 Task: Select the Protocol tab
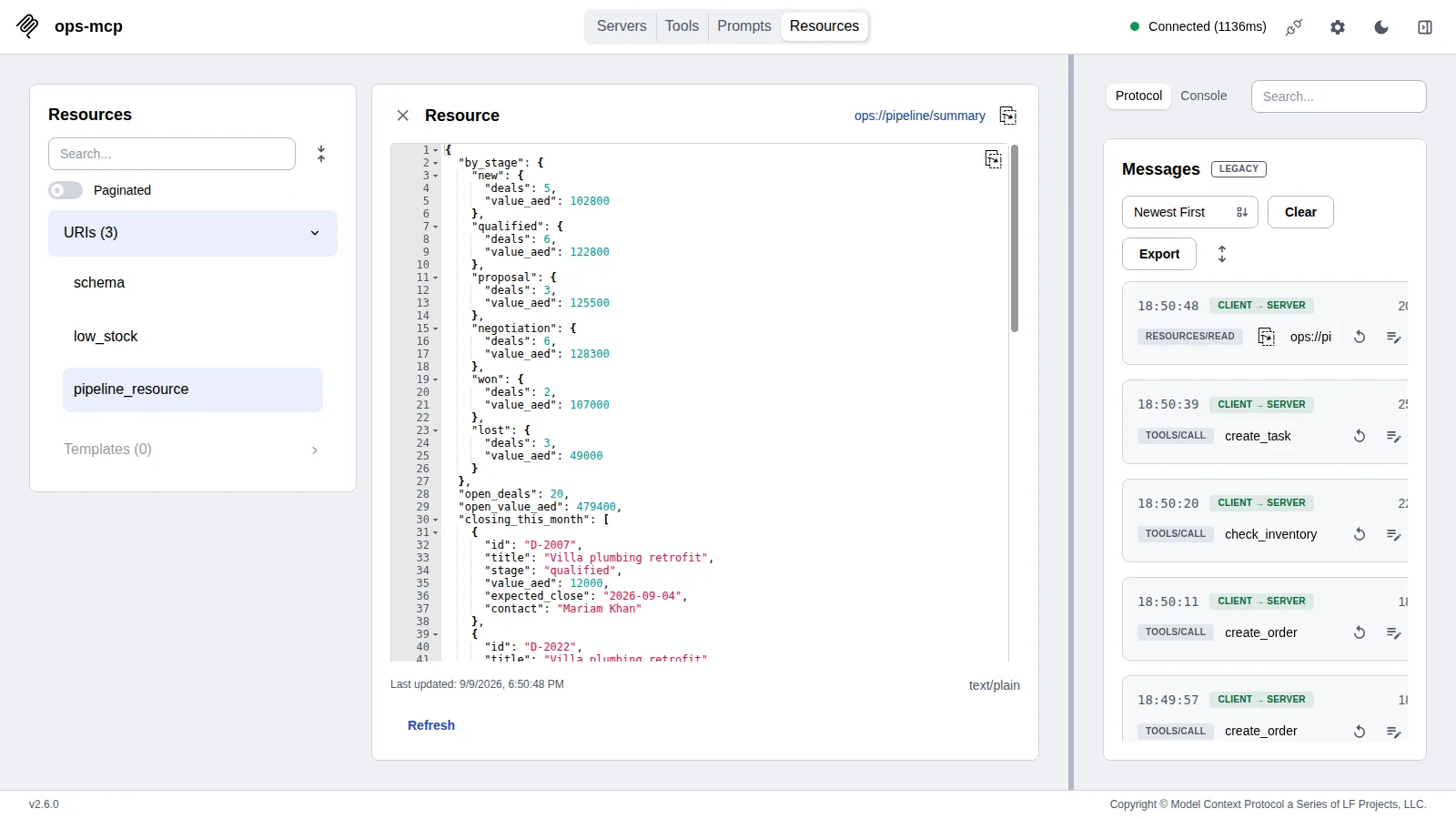pos(1138,96)
